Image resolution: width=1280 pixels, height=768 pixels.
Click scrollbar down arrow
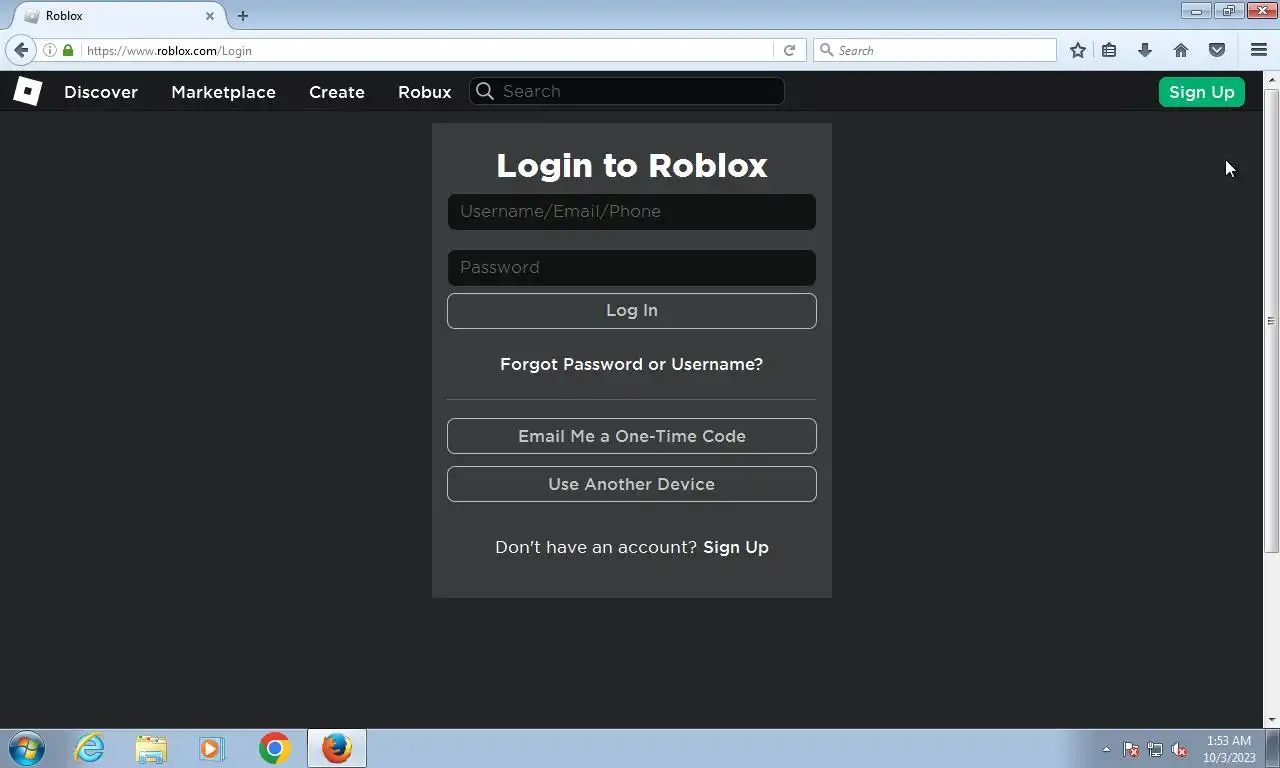(x=1272, y=720)
